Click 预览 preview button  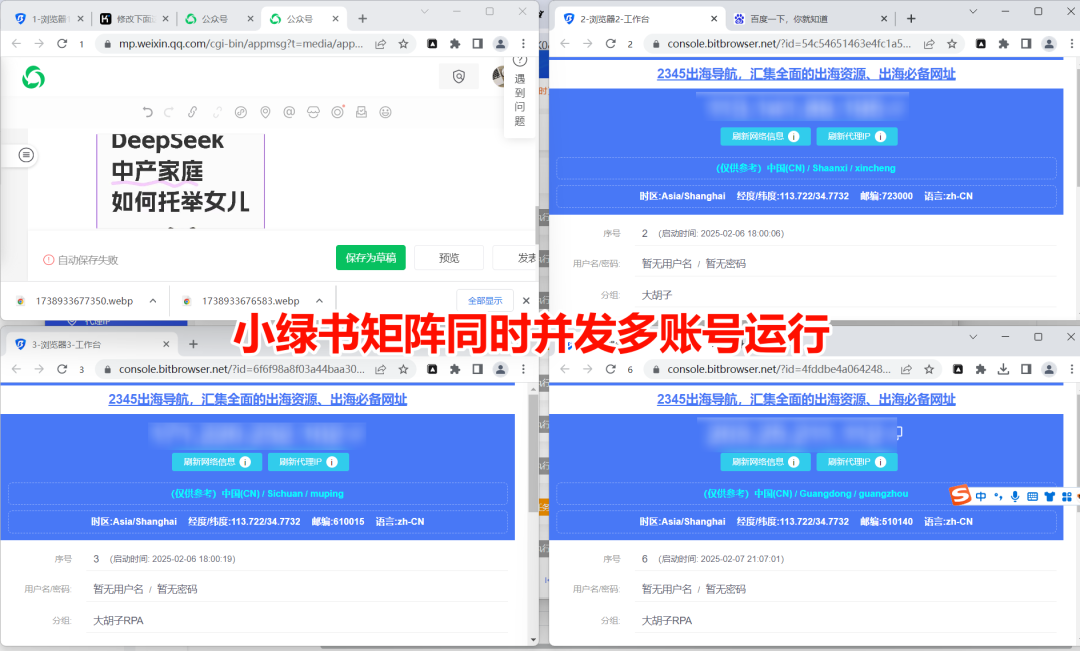[x=449, y=258]
